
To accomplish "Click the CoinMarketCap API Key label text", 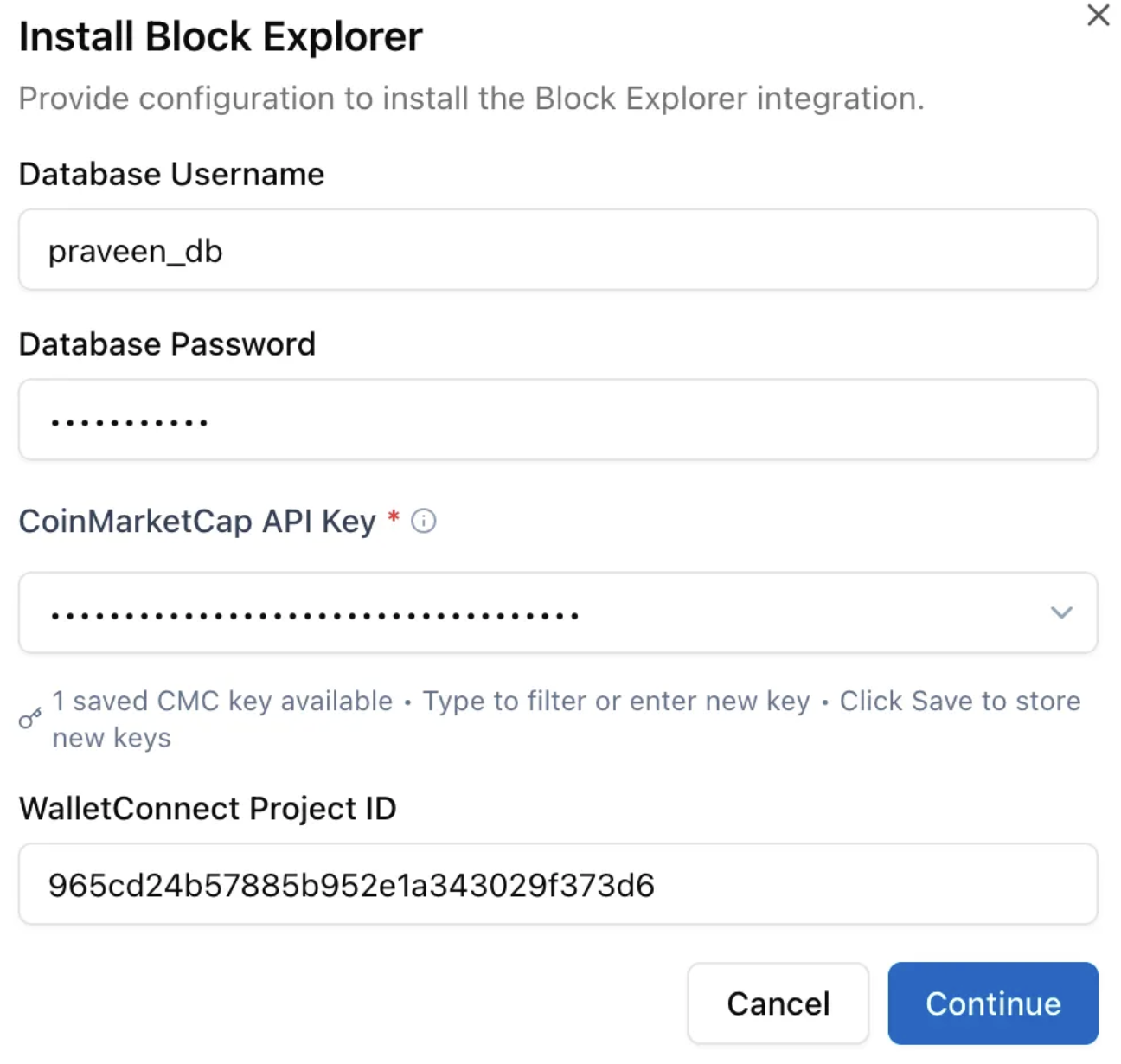I will [197, 522].
